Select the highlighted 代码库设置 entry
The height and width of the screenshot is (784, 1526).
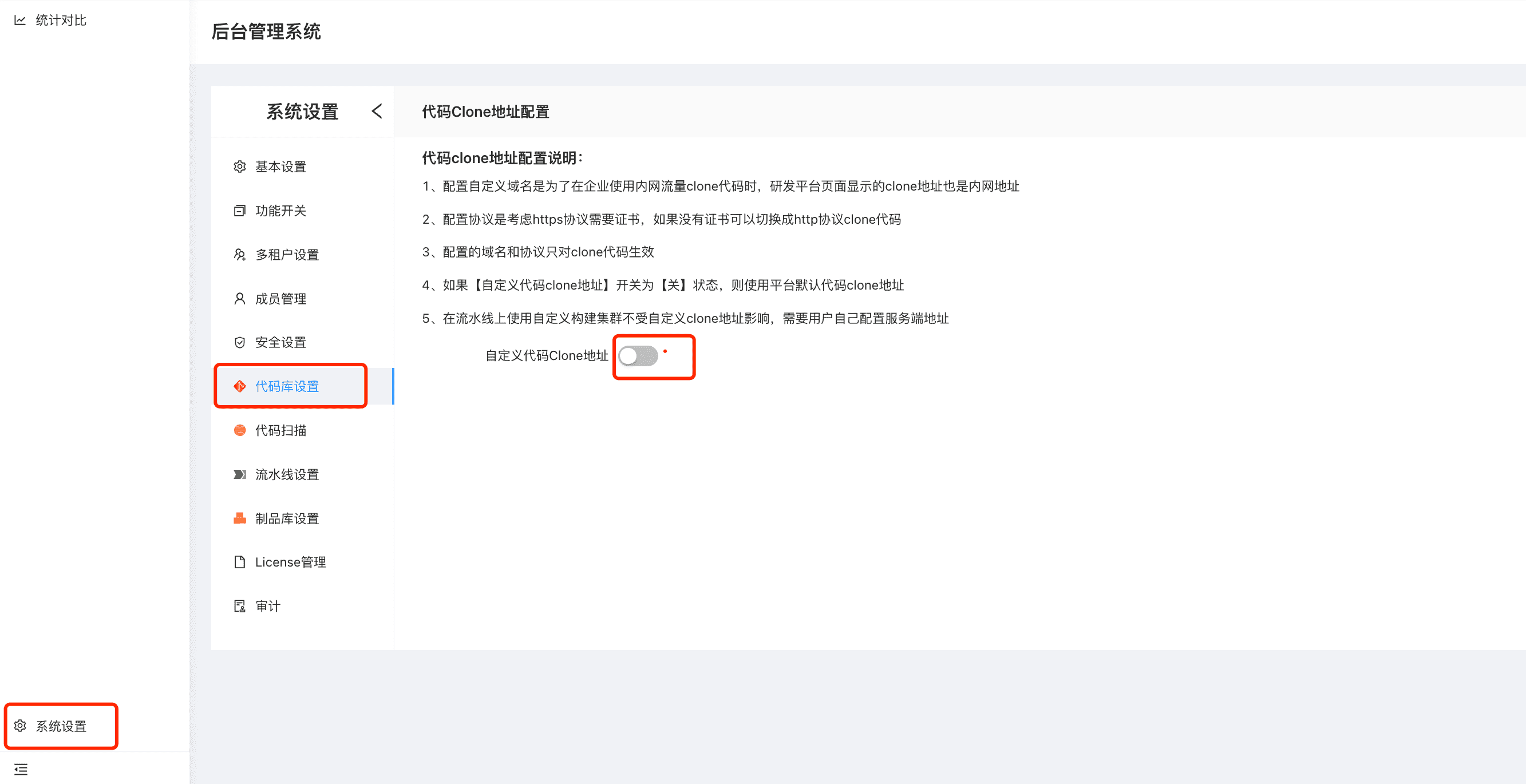tap(286, 386)
